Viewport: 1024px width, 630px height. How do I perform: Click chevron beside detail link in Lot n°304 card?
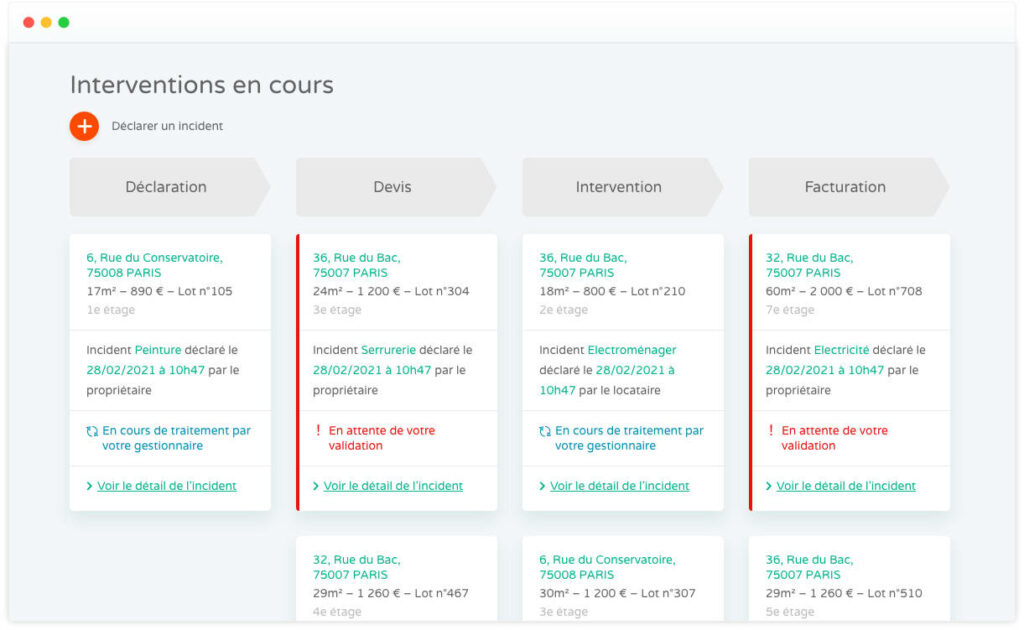(316, 486)
